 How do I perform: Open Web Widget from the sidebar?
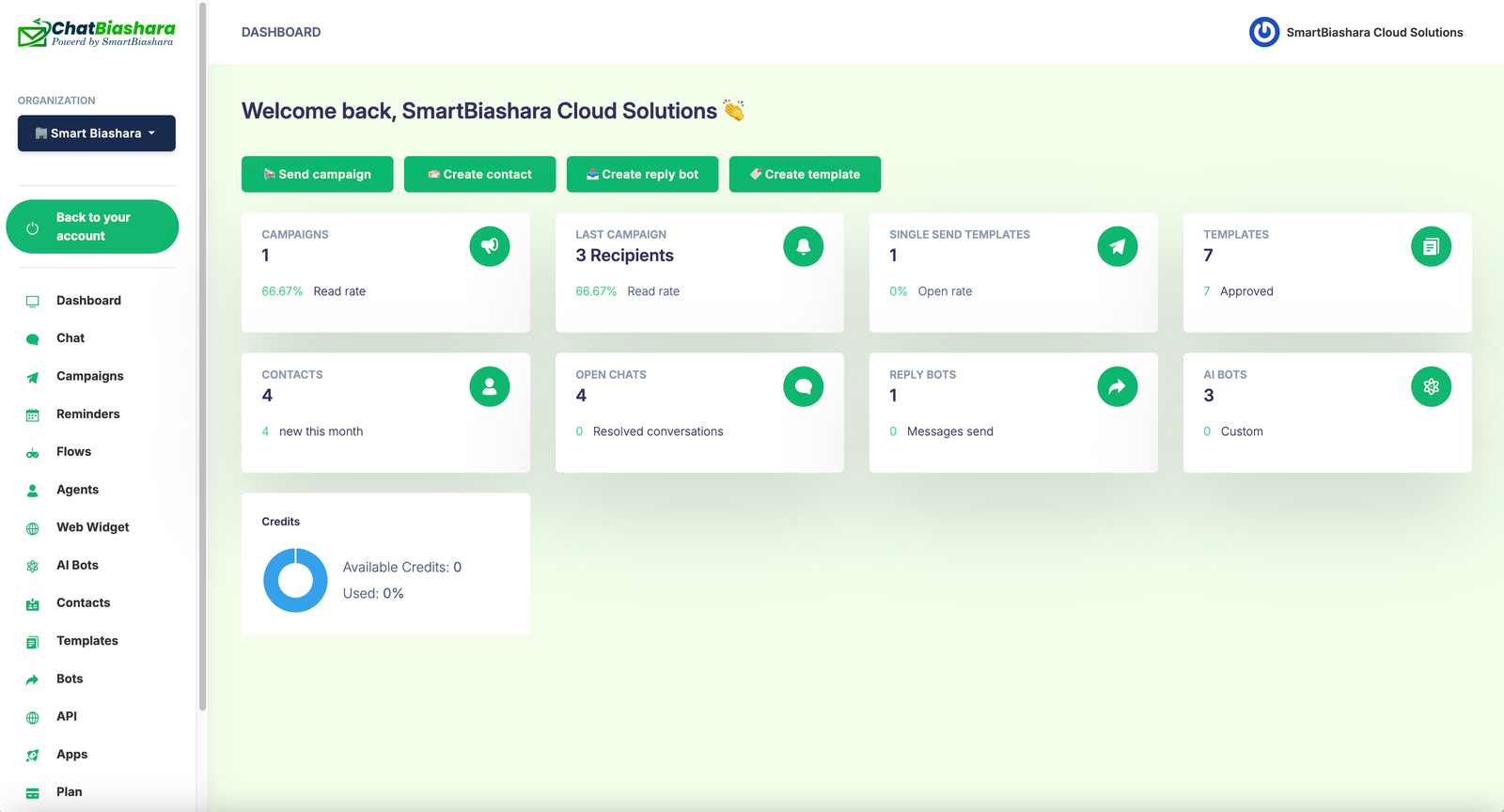click(93, 527)
